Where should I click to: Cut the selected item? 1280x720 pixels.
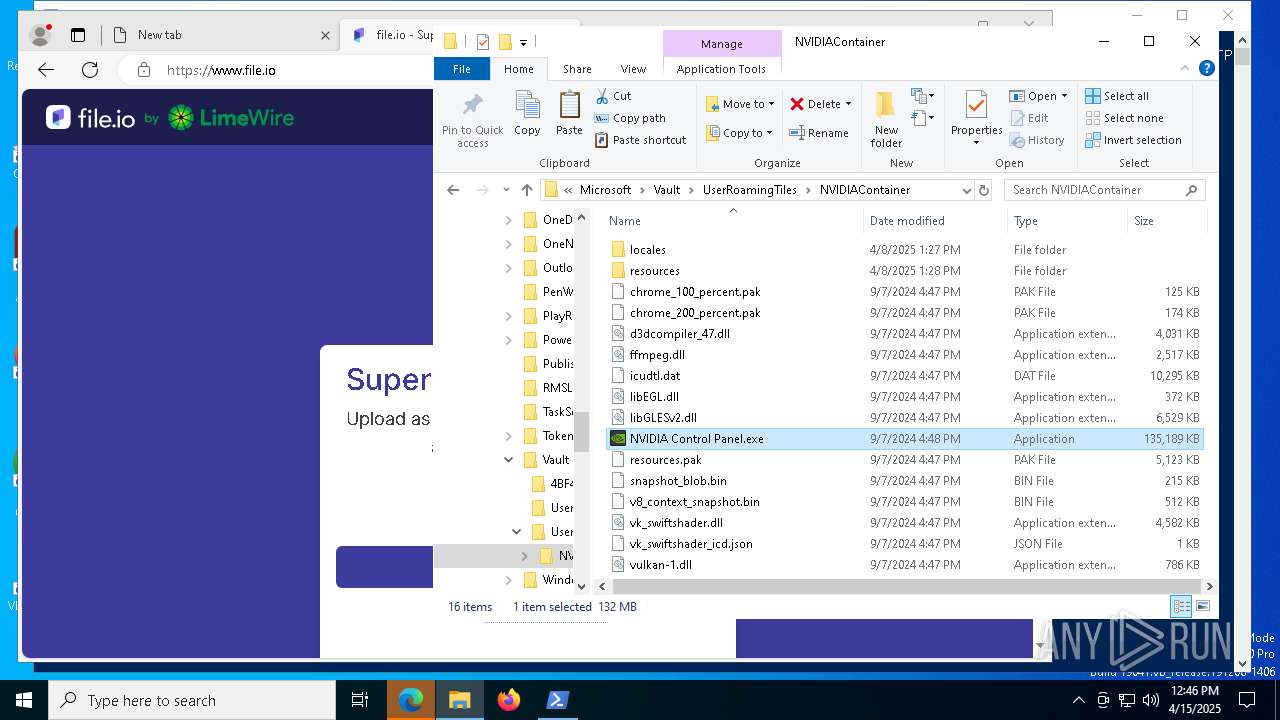click(x=613, y=96)
